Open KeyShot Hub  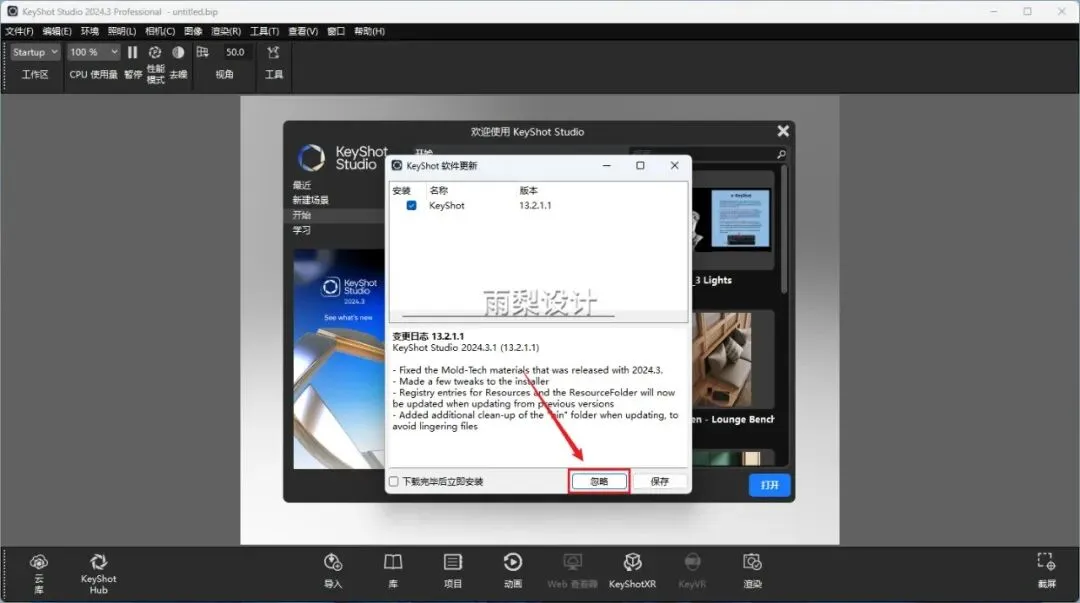(98, 573)
